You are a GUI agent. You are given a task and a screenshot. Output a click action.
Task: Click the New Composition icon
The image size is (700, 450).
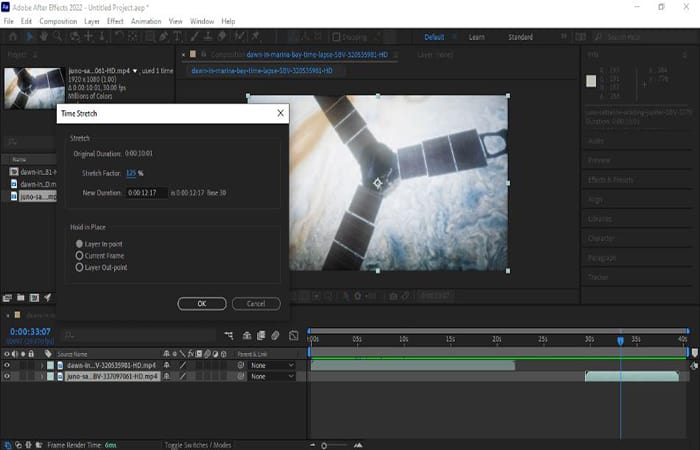click(34, 298)
